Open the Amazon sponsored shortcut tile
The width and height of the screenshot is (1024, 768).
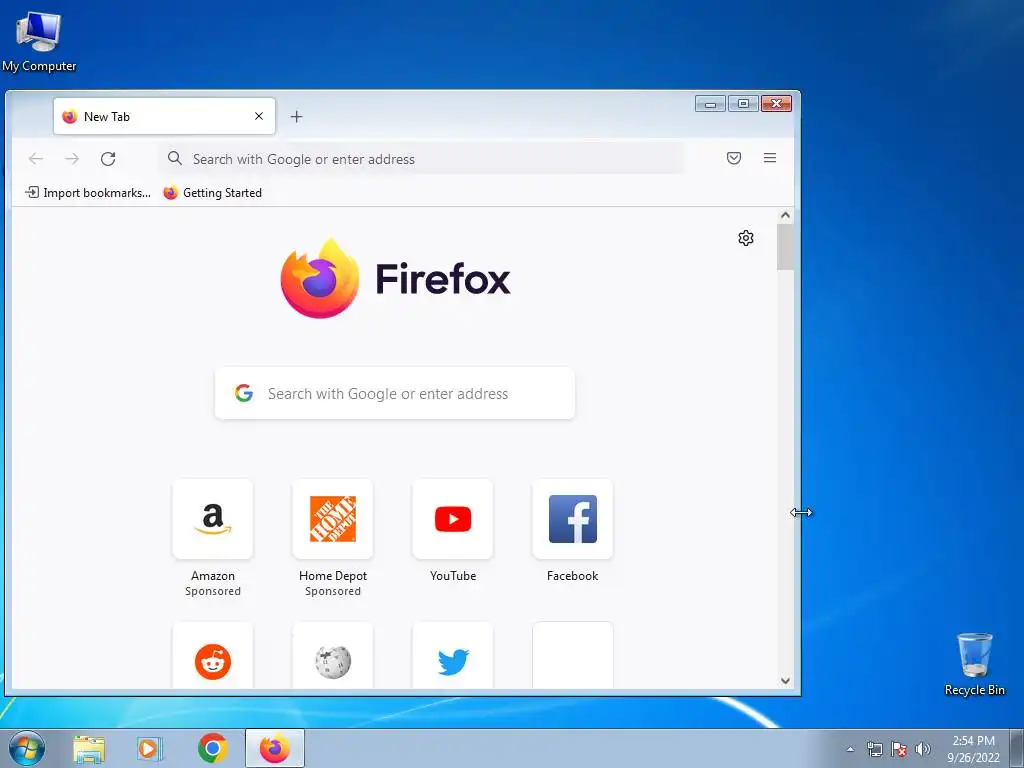pyautogui.click(x=213, y=519)
